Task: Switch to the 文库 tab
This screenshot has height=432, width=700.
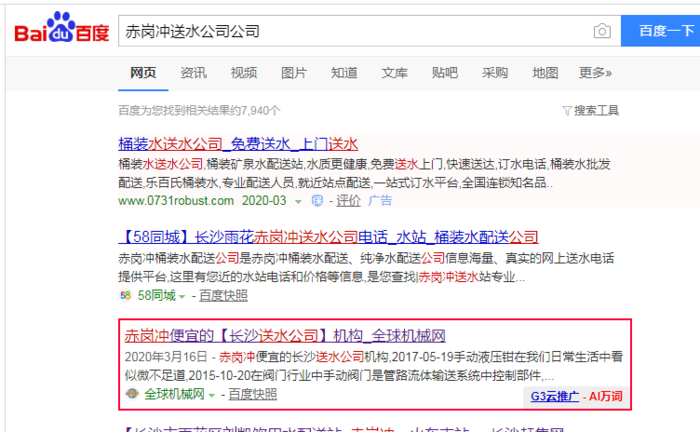Action: pyautogui.click(x=394, y=73)
